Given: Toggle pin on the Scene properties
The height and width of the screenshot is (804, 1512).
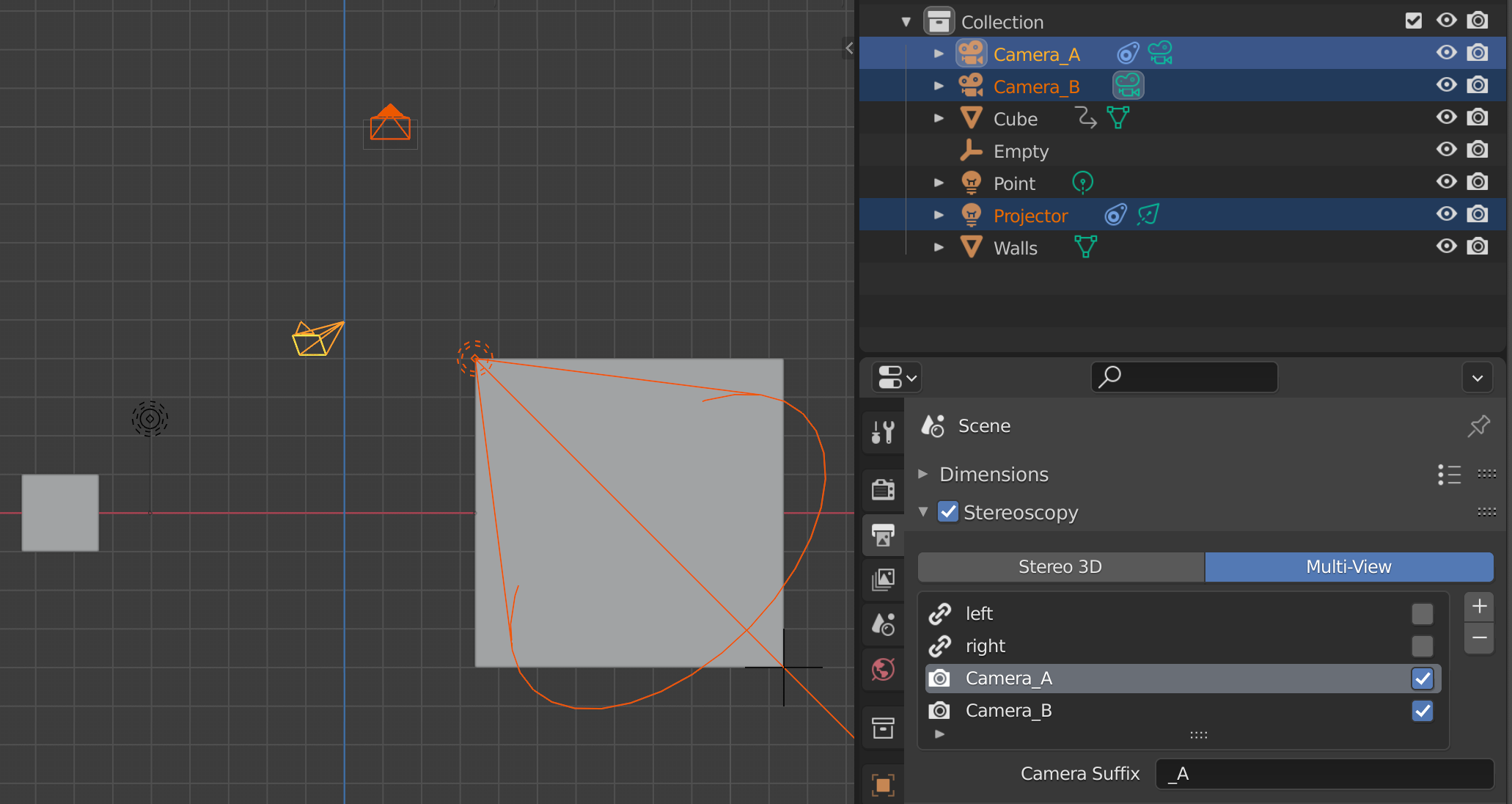Looking at the screenshot, I should (x=1478, y=425).
